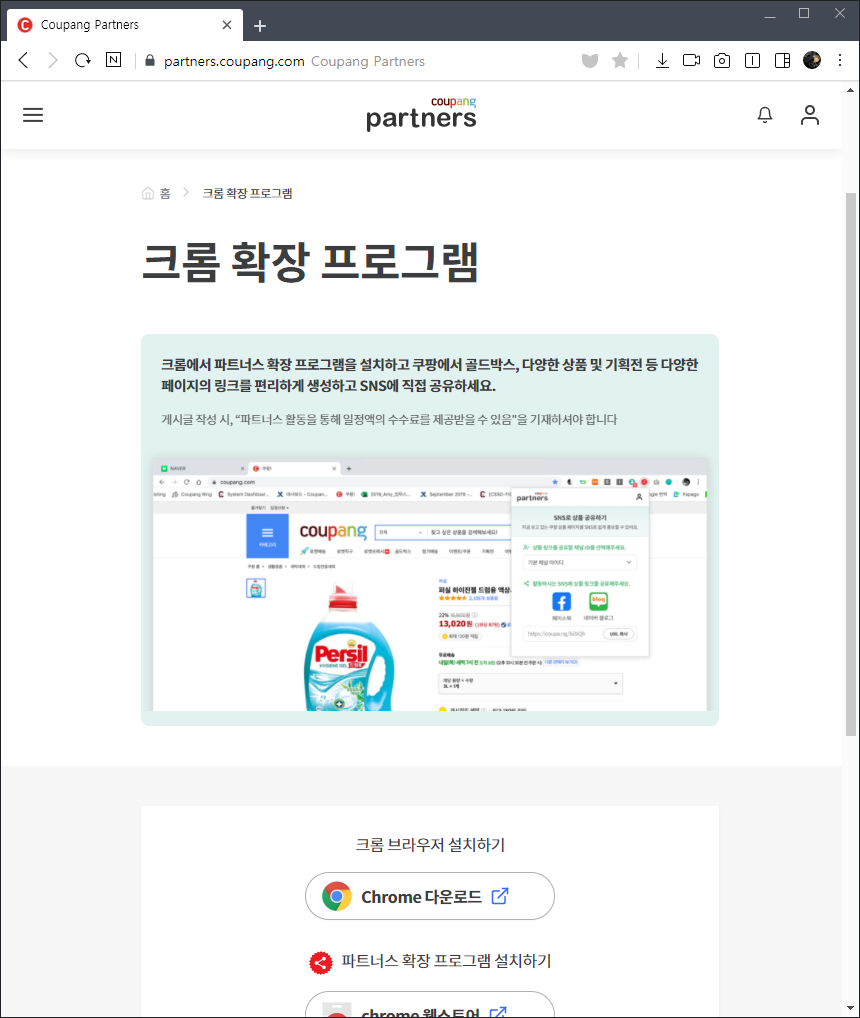Open Naver home N icon
Image resolution: width=860 pixels, height=1018 pixels.
click(x=114, y=60)
